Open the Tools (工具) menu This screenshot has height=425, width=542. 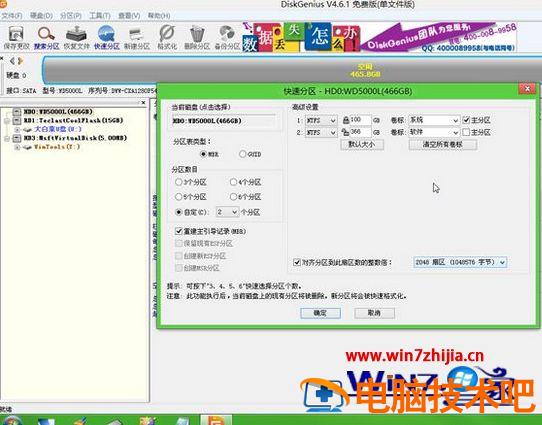click(100, 16)
